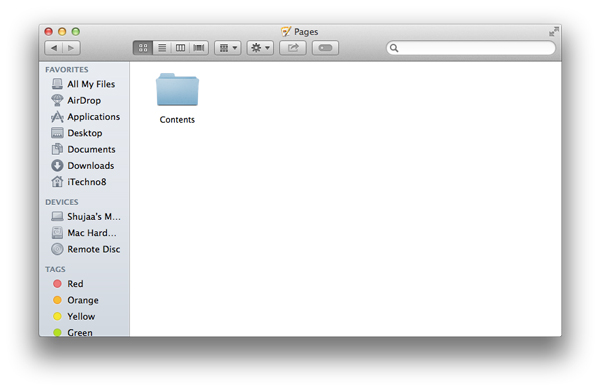The image size is (600, 390).
Task: Enter full screen with the corner arrows
Action: click(554, 32)
